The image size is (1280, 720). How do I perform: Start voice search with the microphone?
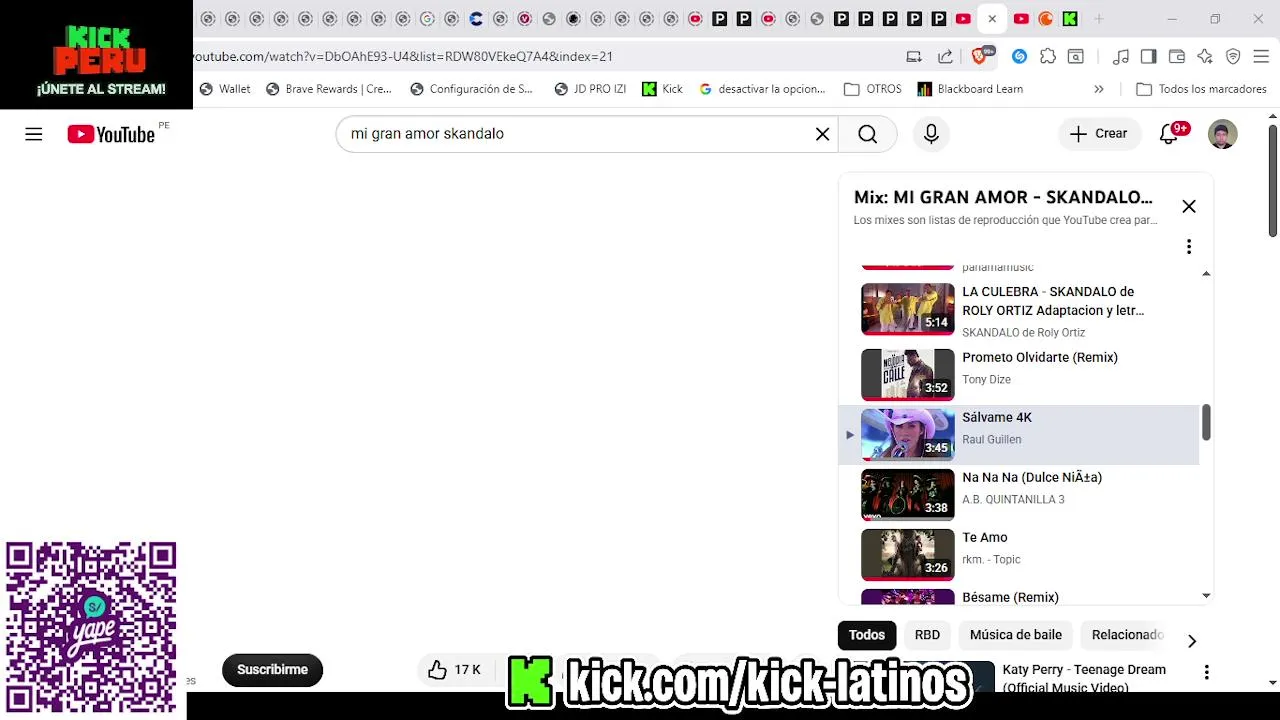(931, 134)
